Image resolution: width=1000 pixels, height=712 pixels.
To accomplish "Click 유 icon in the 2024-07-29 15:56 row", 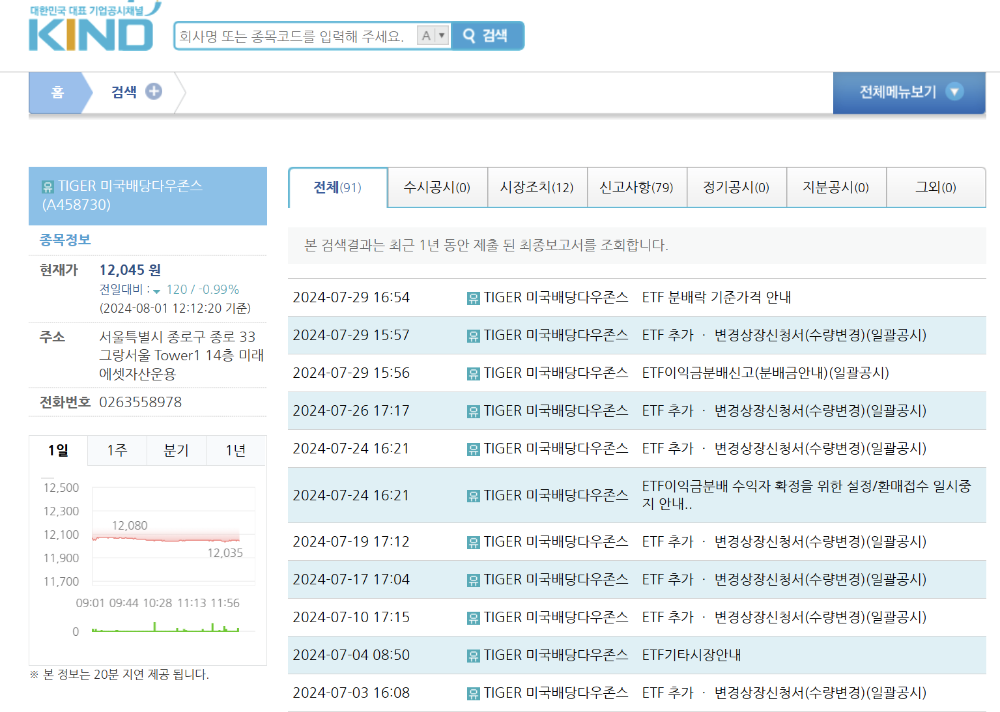I will pos(473,373).
